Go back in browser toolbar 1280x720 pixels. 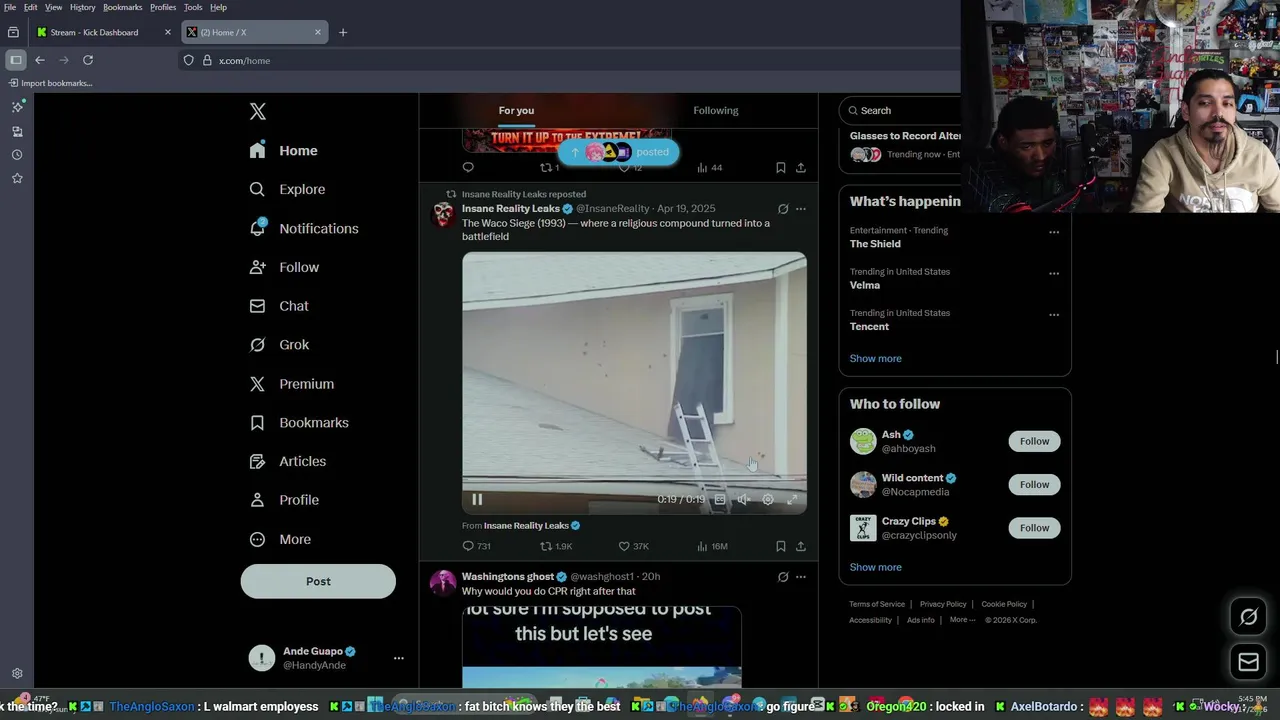point(40,60)
